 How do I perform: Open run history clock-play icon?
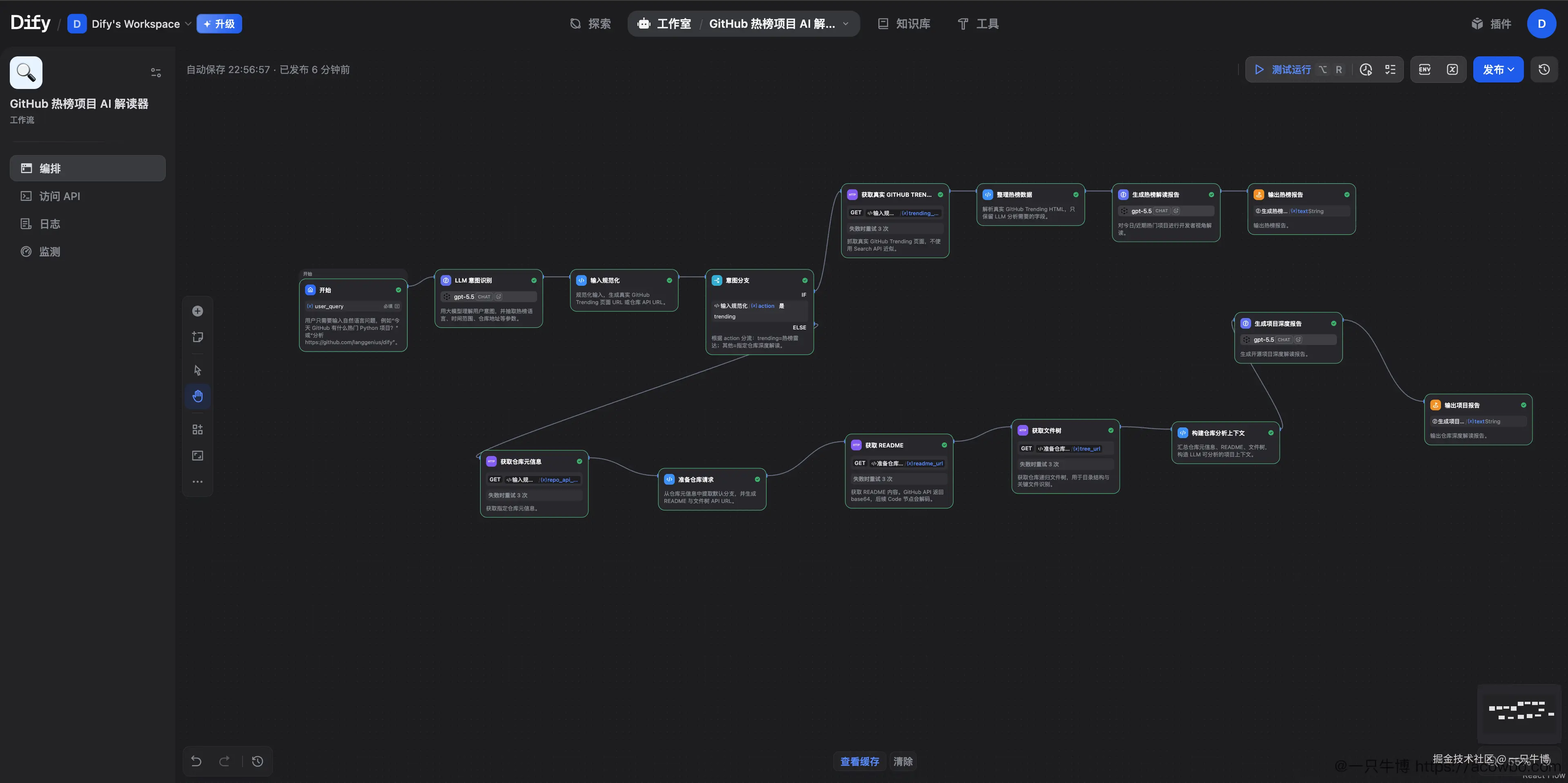click(x=1365, y=69)
